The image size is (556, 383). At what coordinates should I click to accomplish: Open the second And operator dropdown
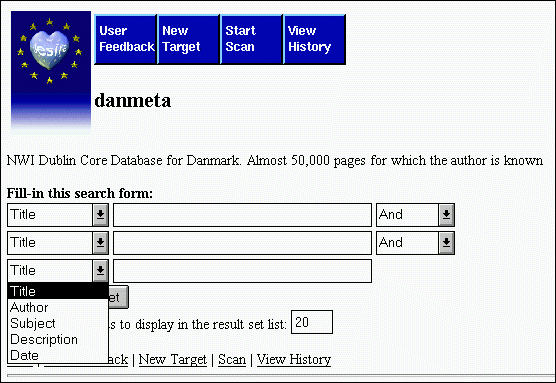(x=415, y=243)
